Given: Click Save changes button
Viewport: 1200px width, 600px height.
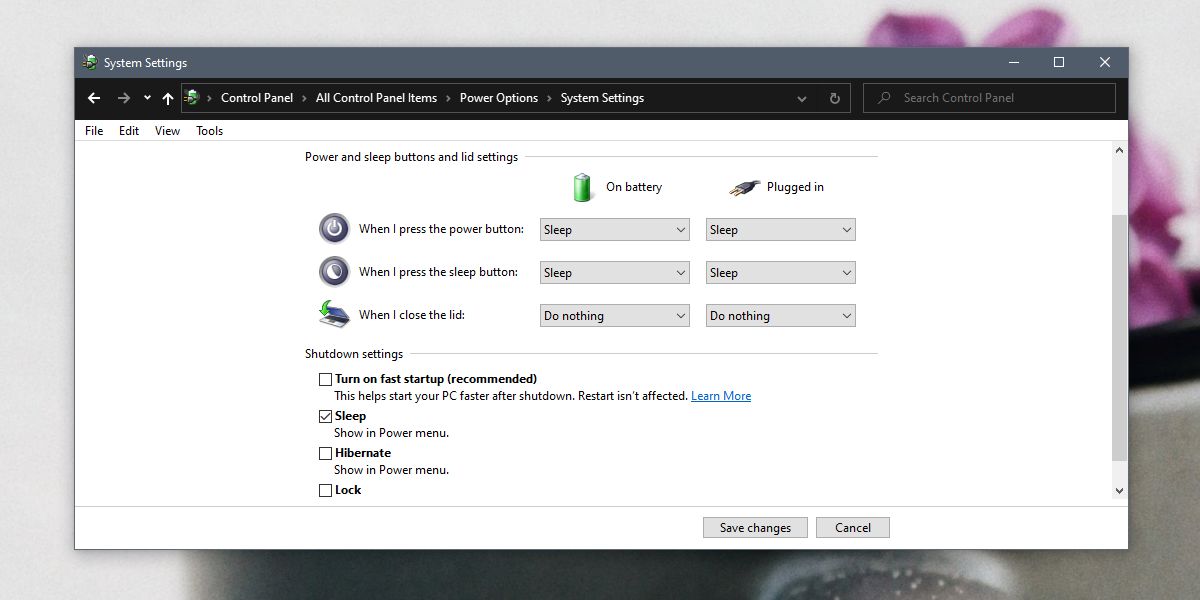Looking at the screenshot, I should pos(755,528).
